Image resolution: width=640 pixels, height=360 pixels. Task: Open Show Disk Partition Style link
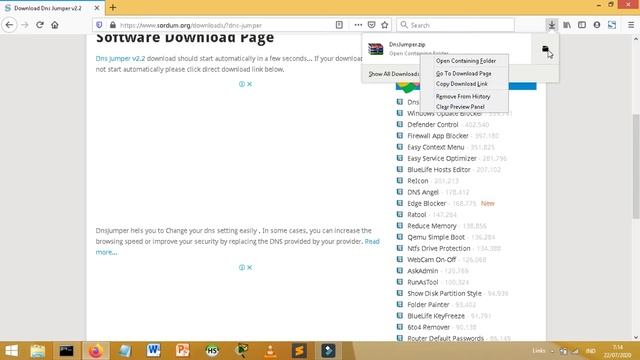pyautogui.click(x=444, y=293)
